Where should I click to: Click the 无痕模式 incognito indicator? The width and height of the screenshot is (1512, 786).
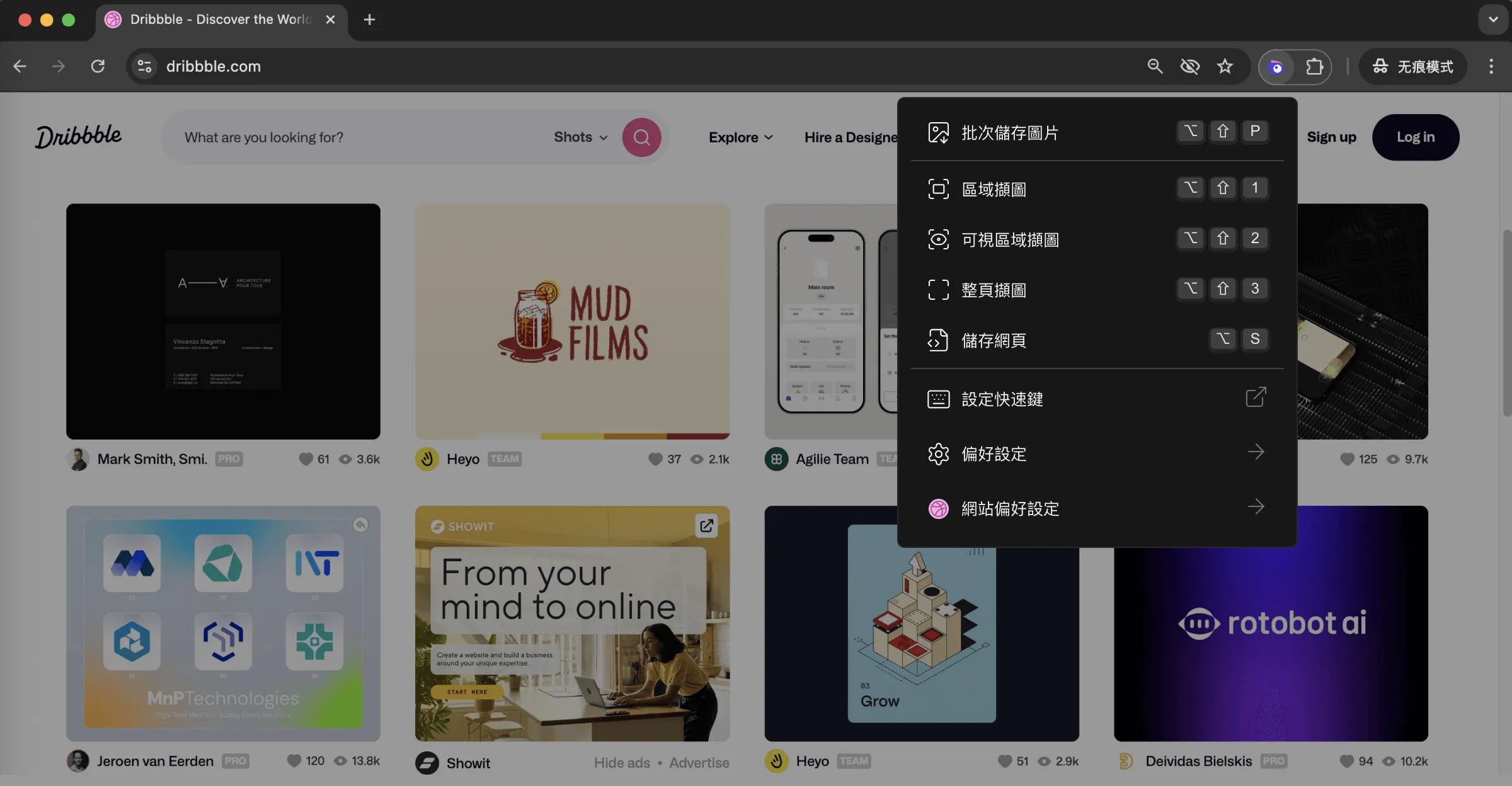pos(1413,66)
